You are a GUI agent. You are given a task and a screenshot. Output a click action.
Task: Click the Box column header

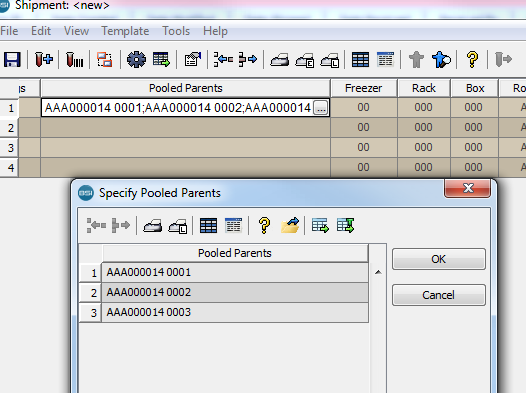tap(475, 88)
